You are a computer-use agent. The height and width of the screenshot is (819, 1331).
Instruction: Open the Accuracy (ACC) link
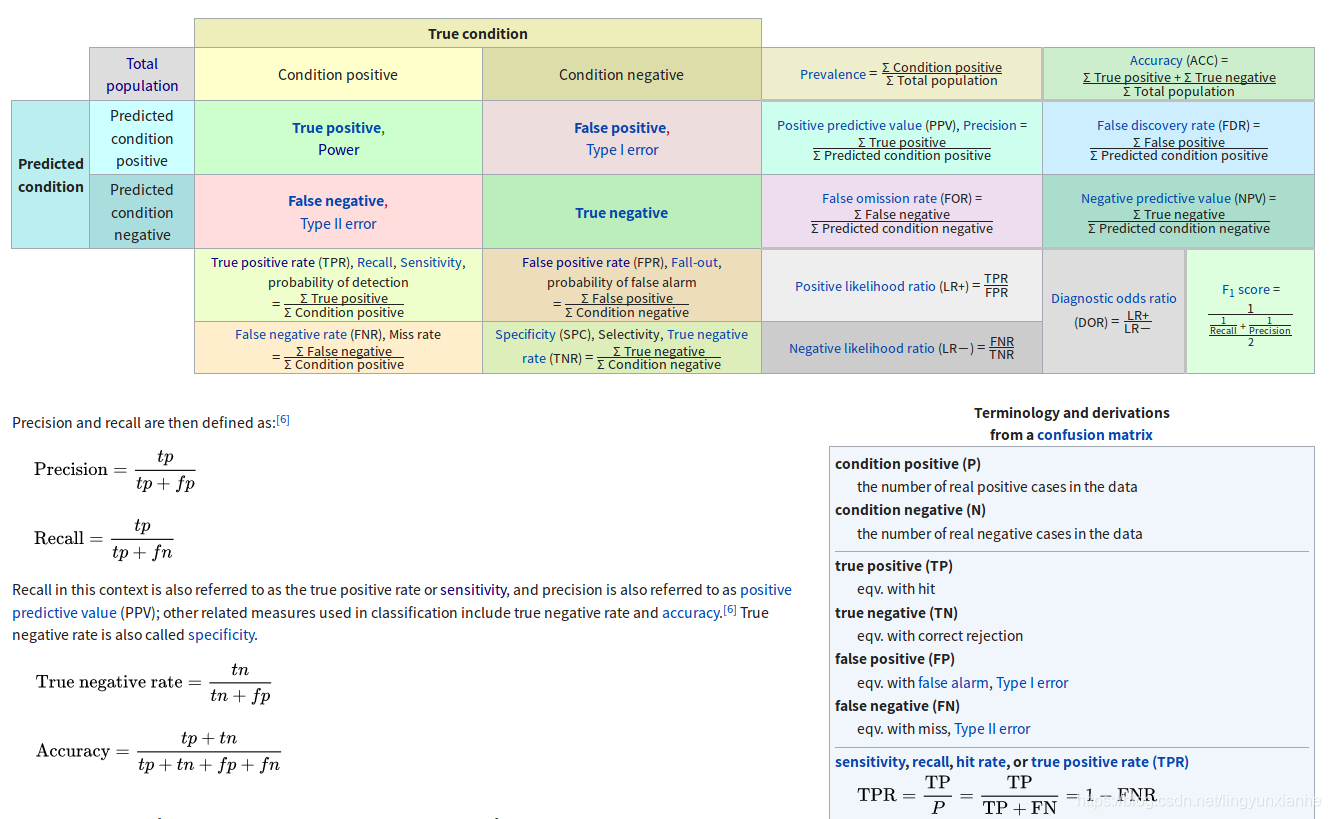click(1156, 61)
